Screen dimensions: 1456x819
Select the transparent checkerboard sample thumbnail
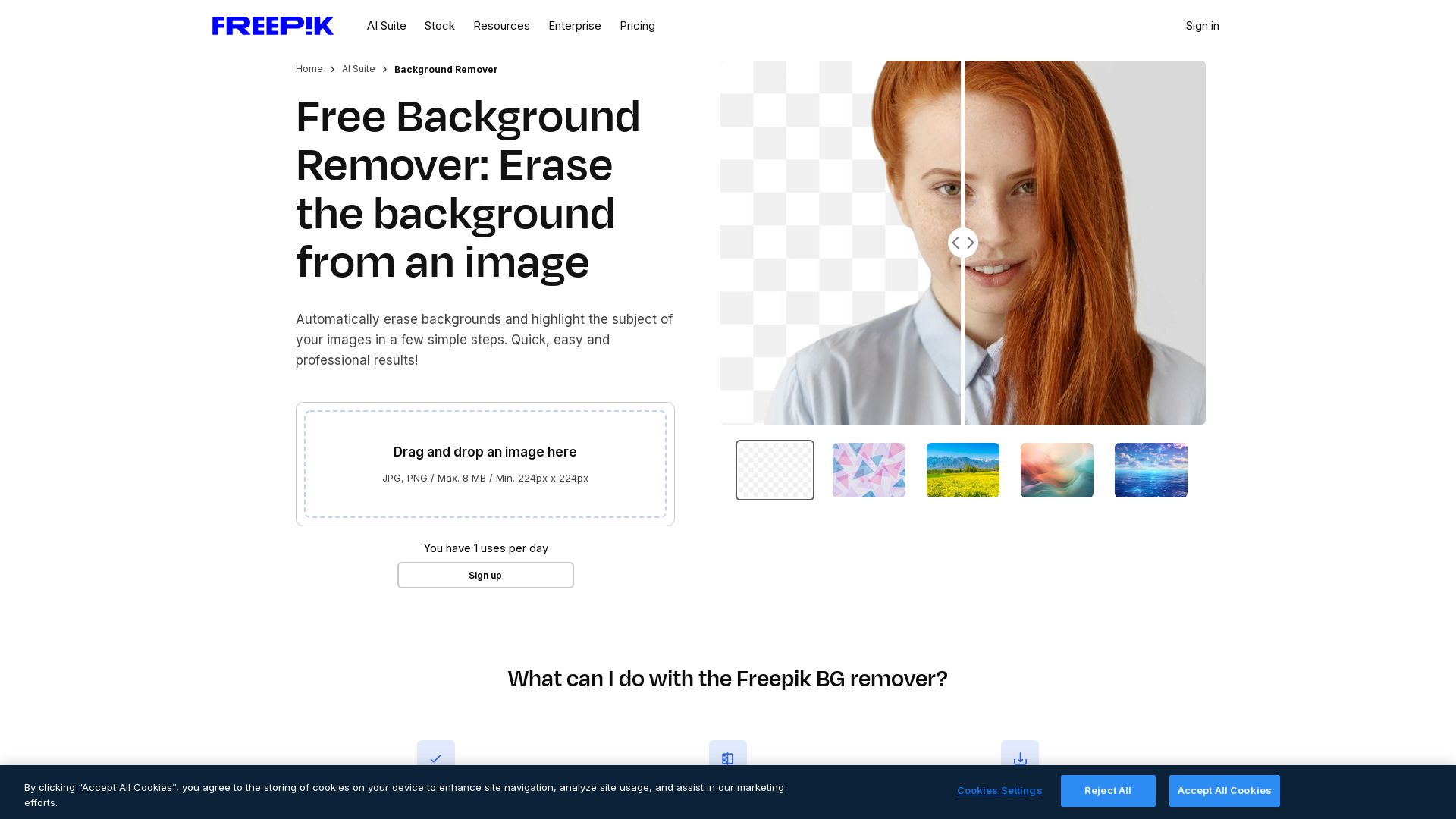click(774, 470)
